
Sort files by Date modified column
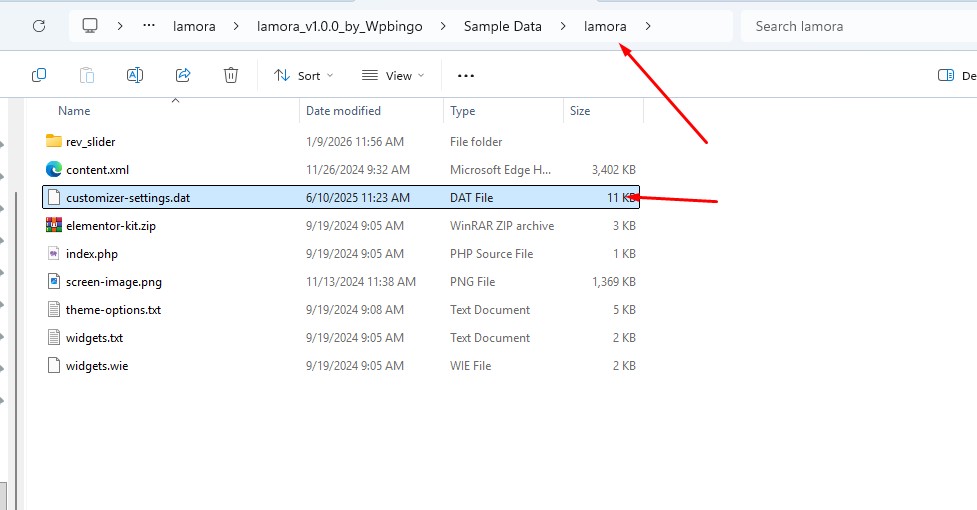pyautogui.click(x=343, y=111)
